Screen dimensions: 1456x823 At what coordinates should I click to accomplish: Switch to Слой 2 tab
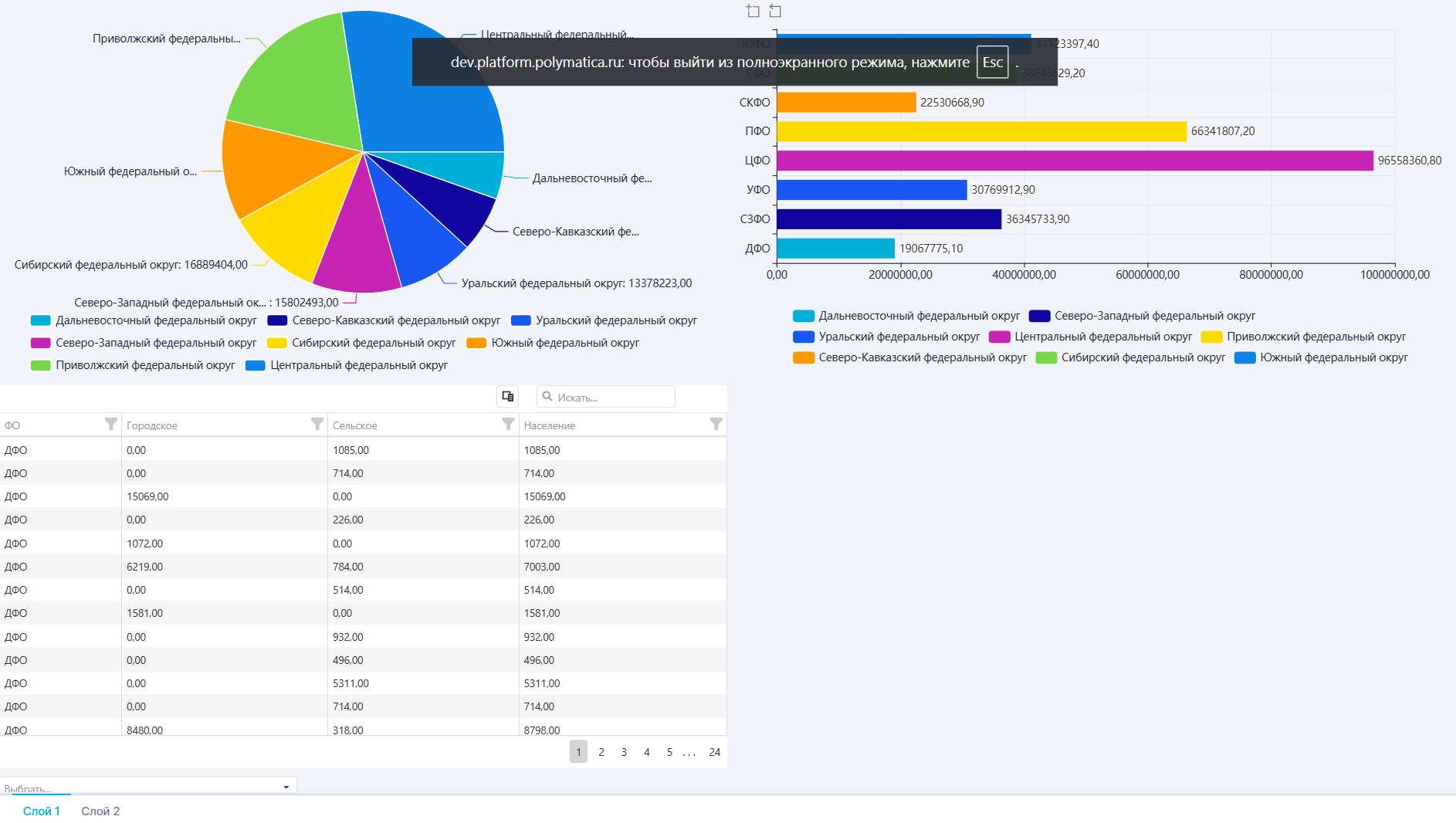[x=100, y=811]
